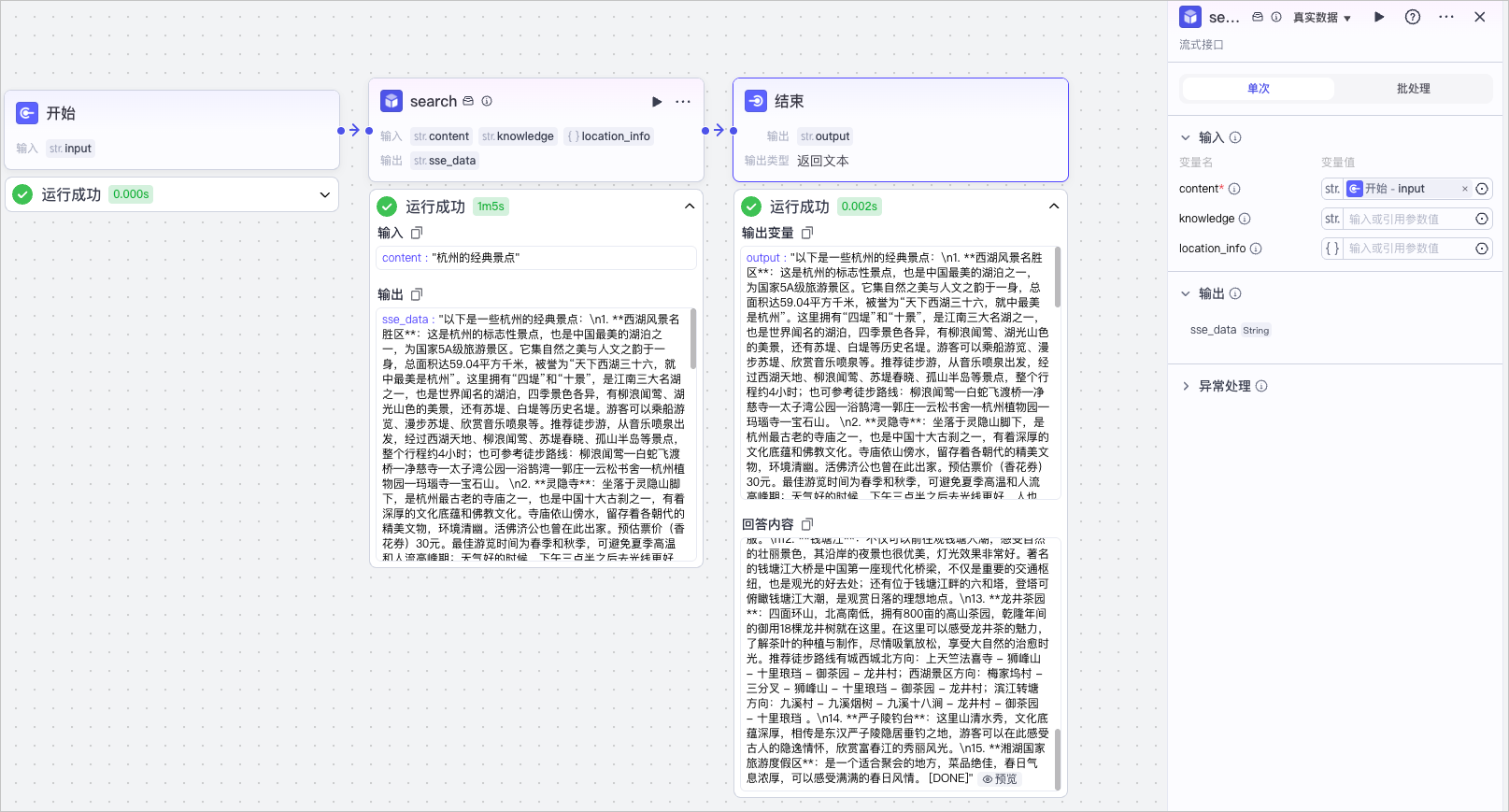
Task: Copy the search node output data
Action: click(x=417, y=294)
